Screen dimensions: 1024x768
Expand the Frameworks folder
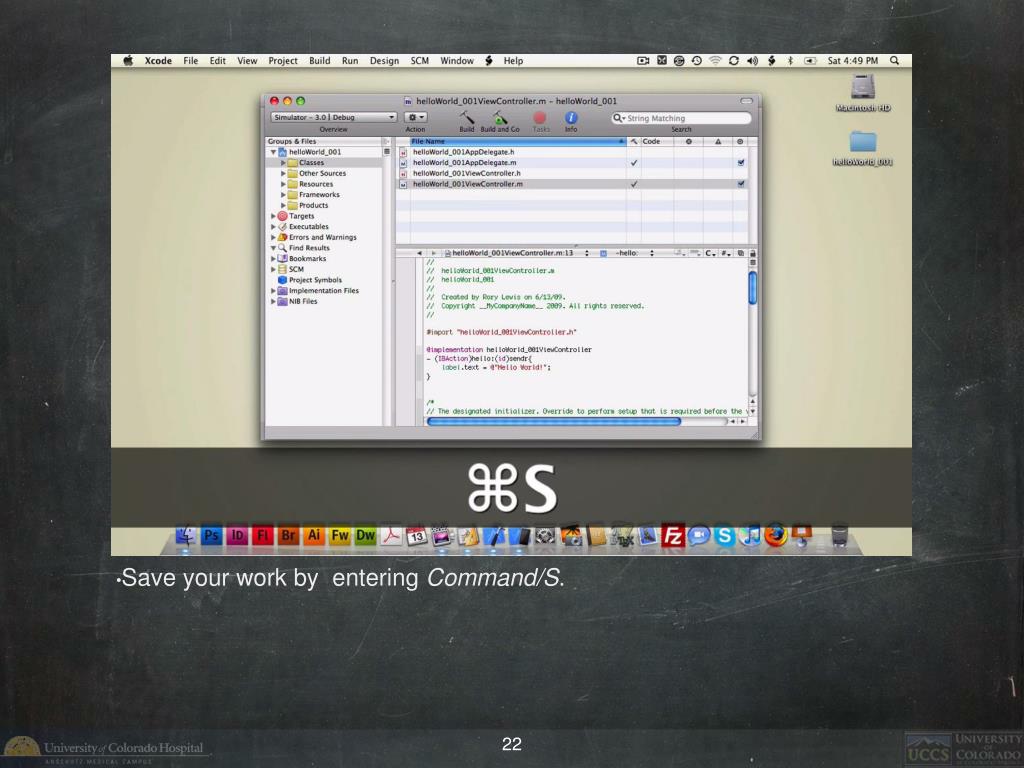(x=283, y=195)
